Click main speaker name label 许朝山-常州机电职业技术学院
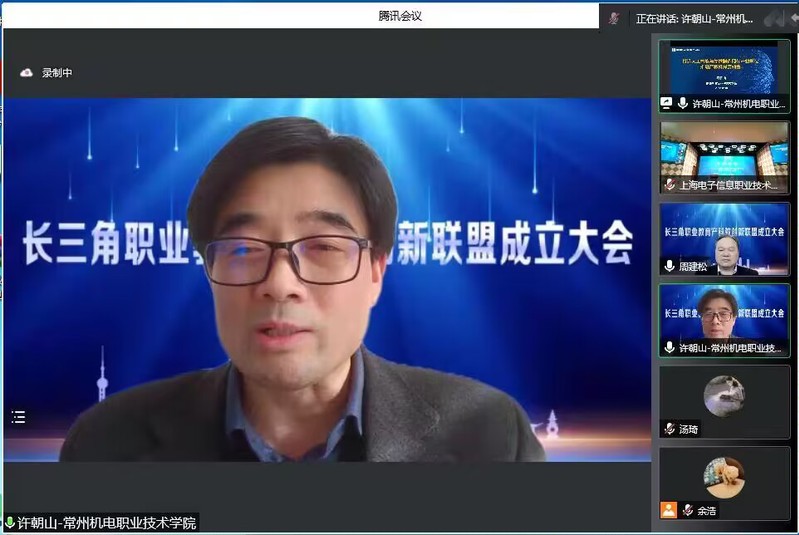Image resolution: width=799 pixels, height=535 pixels. coord(107,523)
